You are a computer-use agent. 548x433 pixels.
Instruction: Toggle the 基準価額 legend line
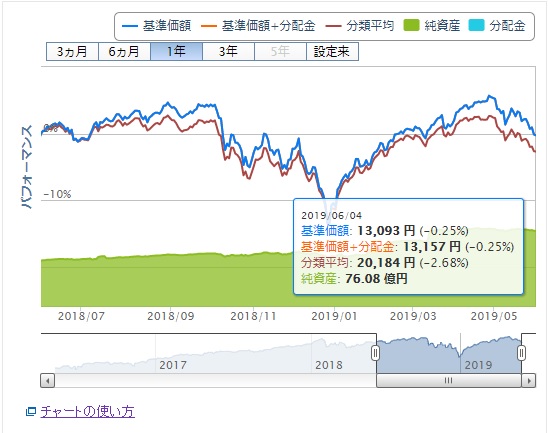156,26
